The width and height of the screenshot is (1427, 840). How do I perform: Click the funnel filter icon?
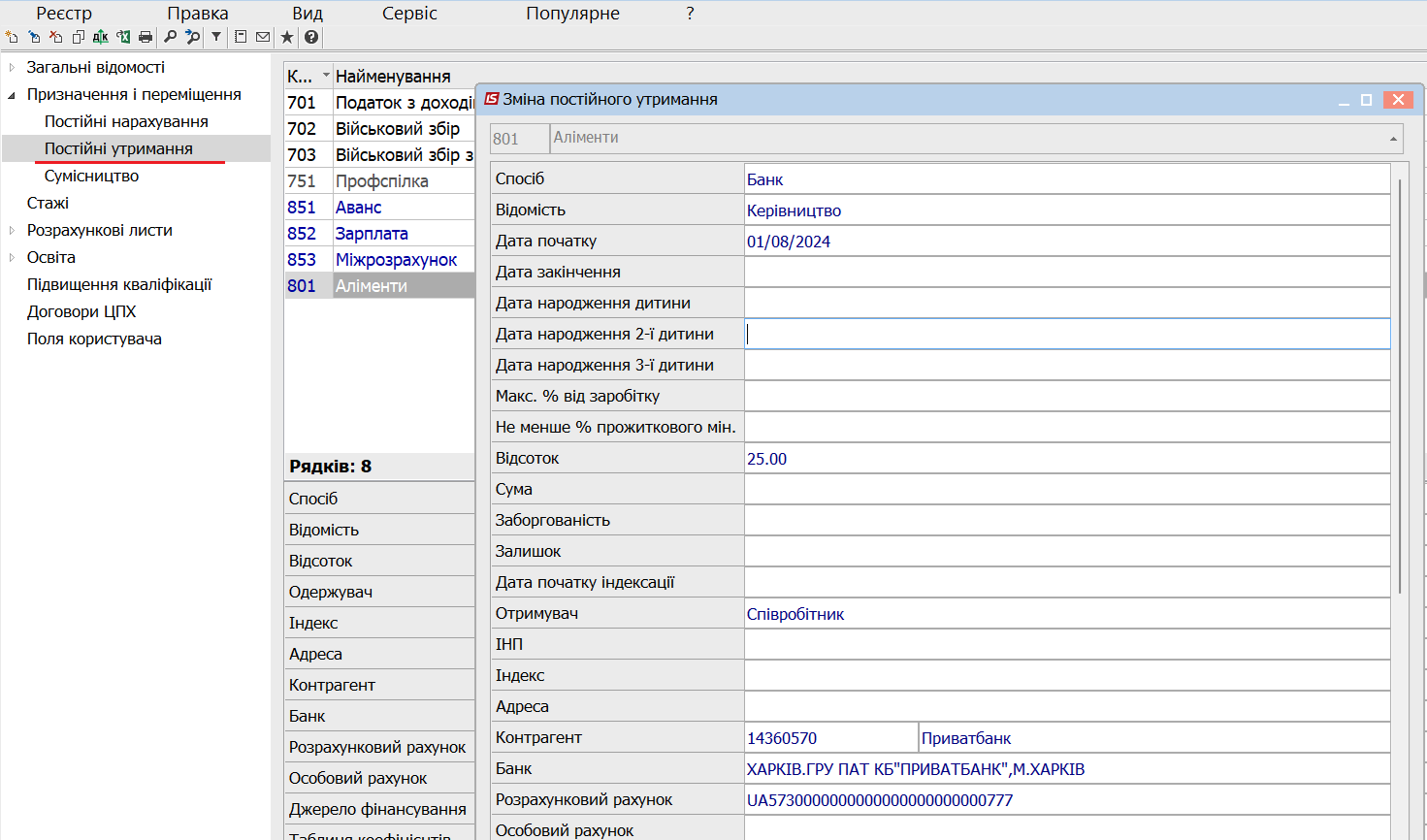pos(216,37)
